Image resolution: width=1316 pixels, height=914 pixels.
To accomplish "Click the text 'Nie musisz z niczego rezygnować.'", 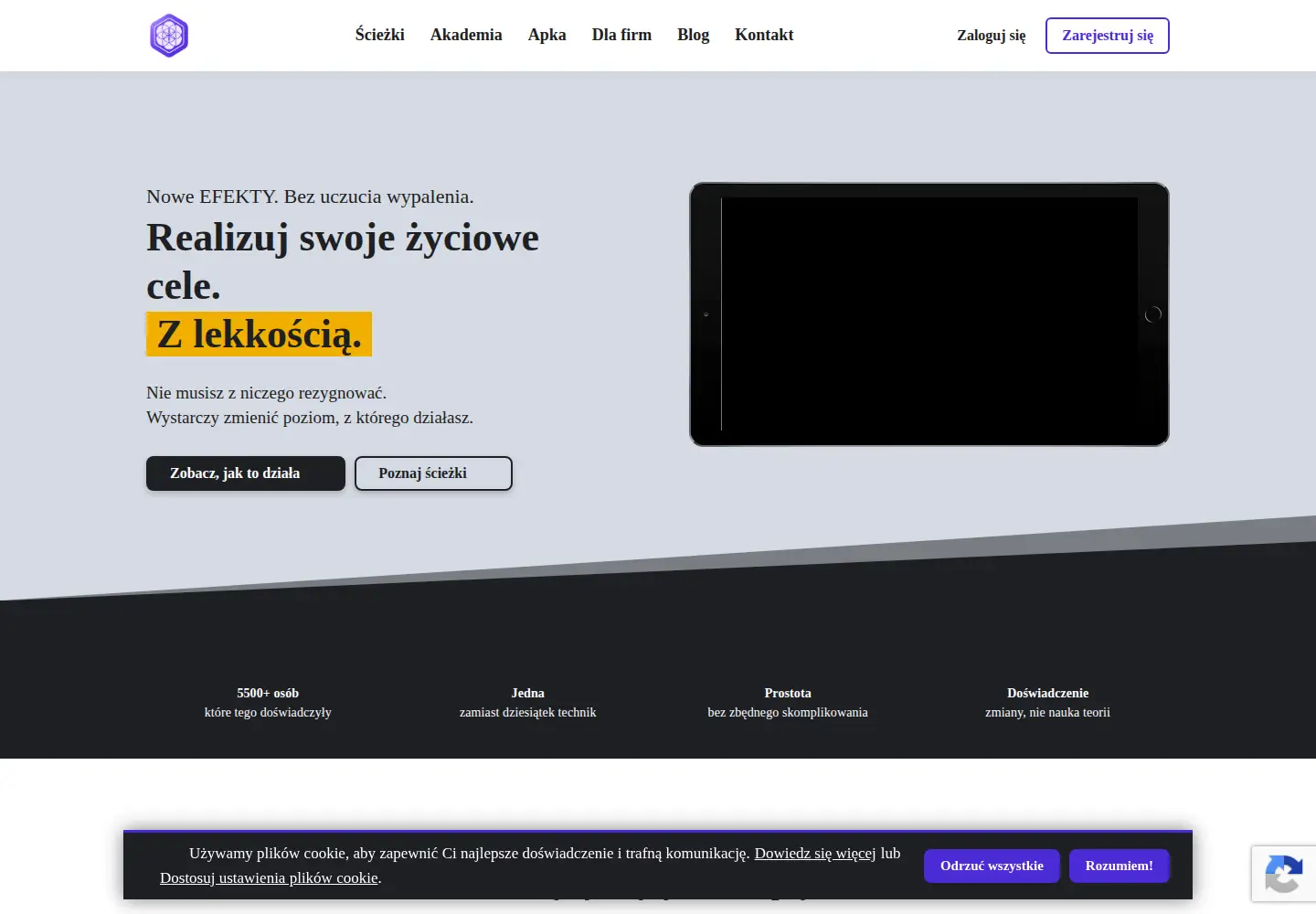I will click(x=267, y=393).
